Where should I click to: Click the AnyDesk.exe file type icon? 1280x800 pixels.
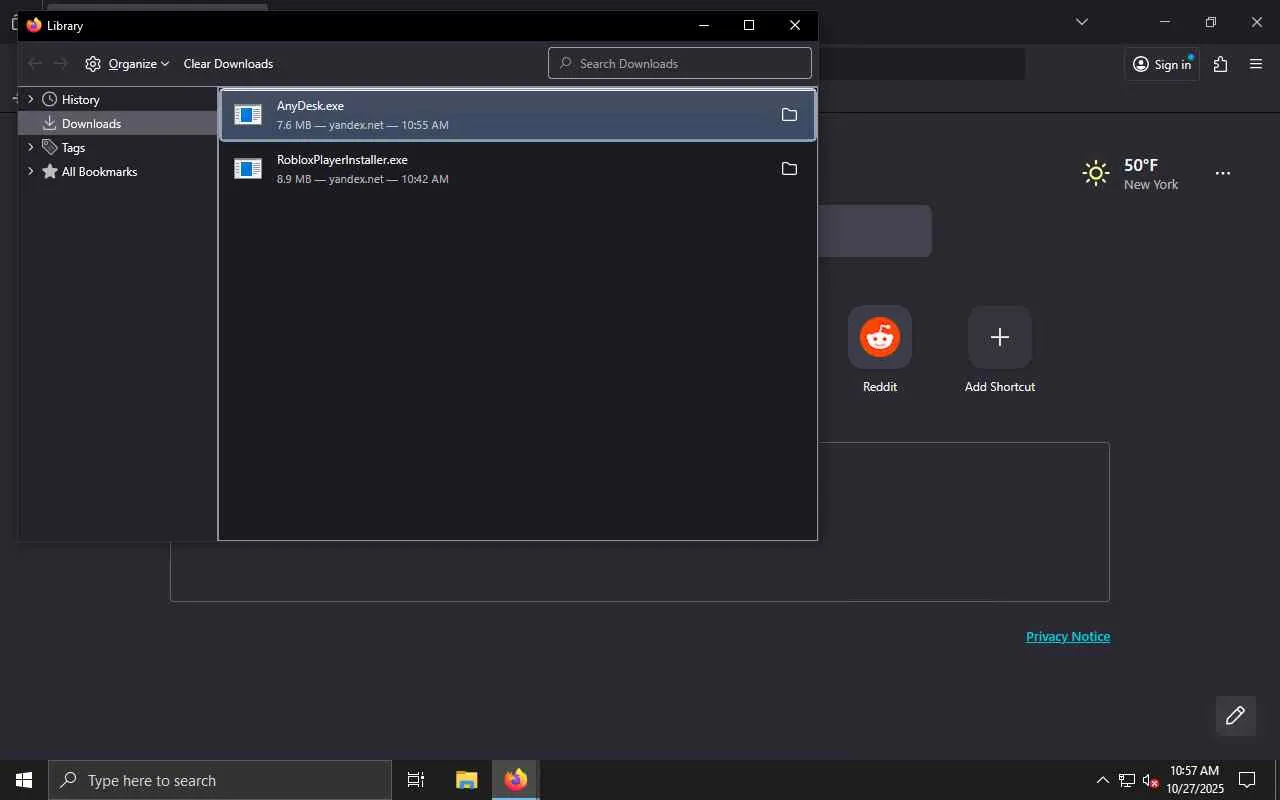pyautogui.click(x=248, y=115)
